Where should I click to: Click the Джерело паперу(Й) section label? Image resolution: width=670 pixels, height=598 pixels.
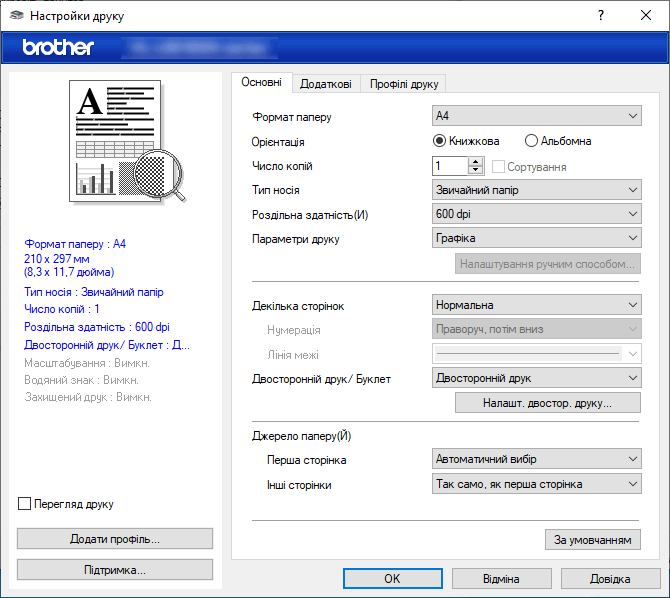coord(302,436)
